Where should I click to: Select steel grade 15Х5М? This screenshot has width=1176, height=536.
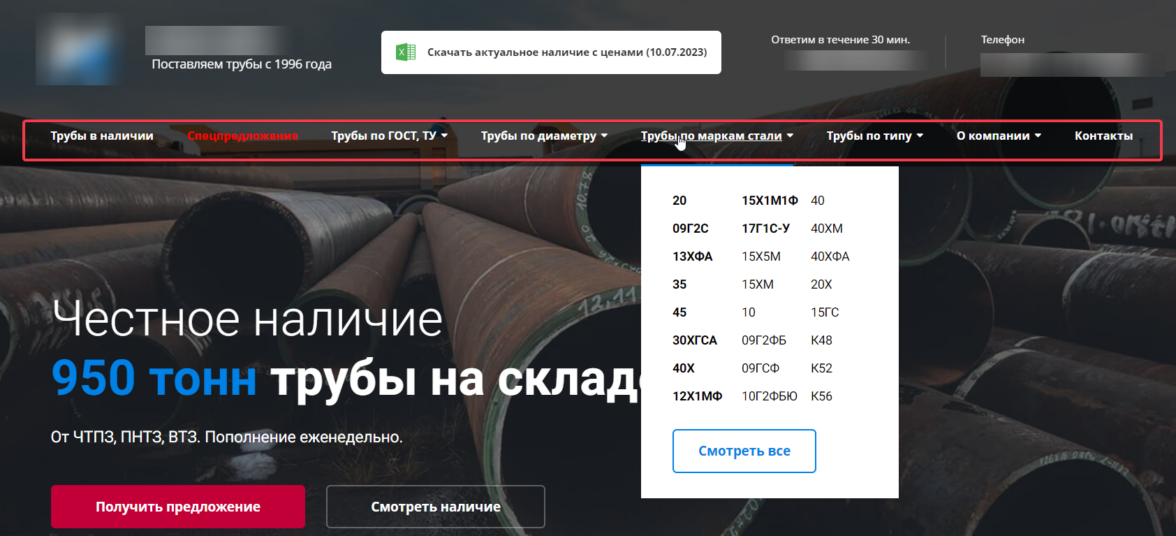(x=761, y=257)
